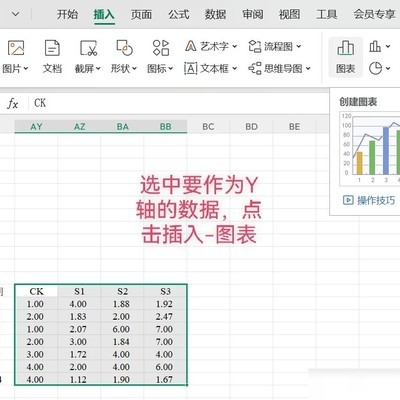Select column header BB
Image resolution: width=400 pixels, height=400 pixels.
pos(165,127)
